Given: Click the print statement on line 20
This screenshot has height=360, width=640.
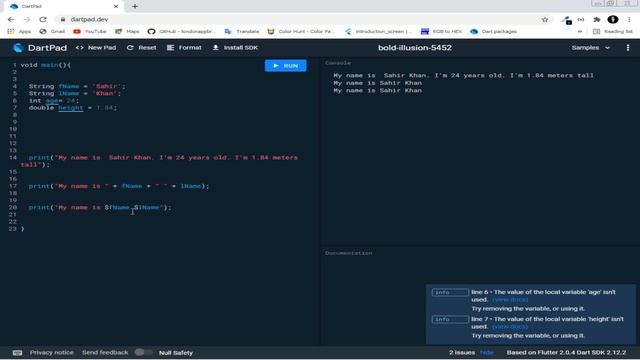Looking at the screenshot, I should (x=100, y=207).
